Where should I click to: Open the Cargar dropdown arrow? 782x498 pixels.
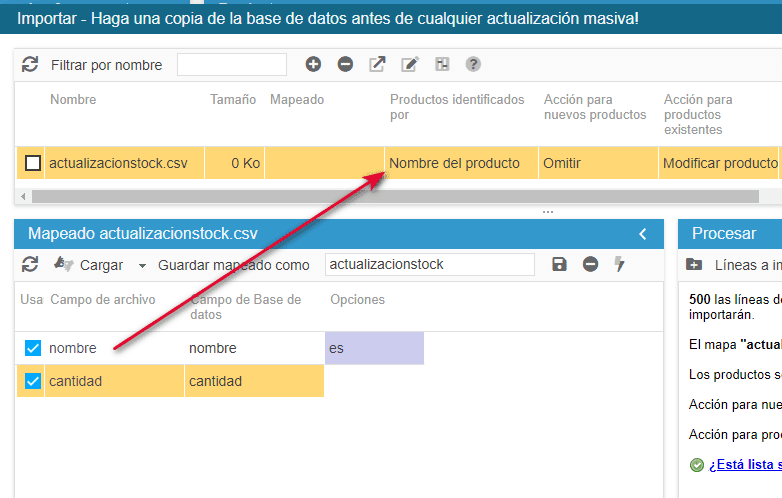pos(142,266)
